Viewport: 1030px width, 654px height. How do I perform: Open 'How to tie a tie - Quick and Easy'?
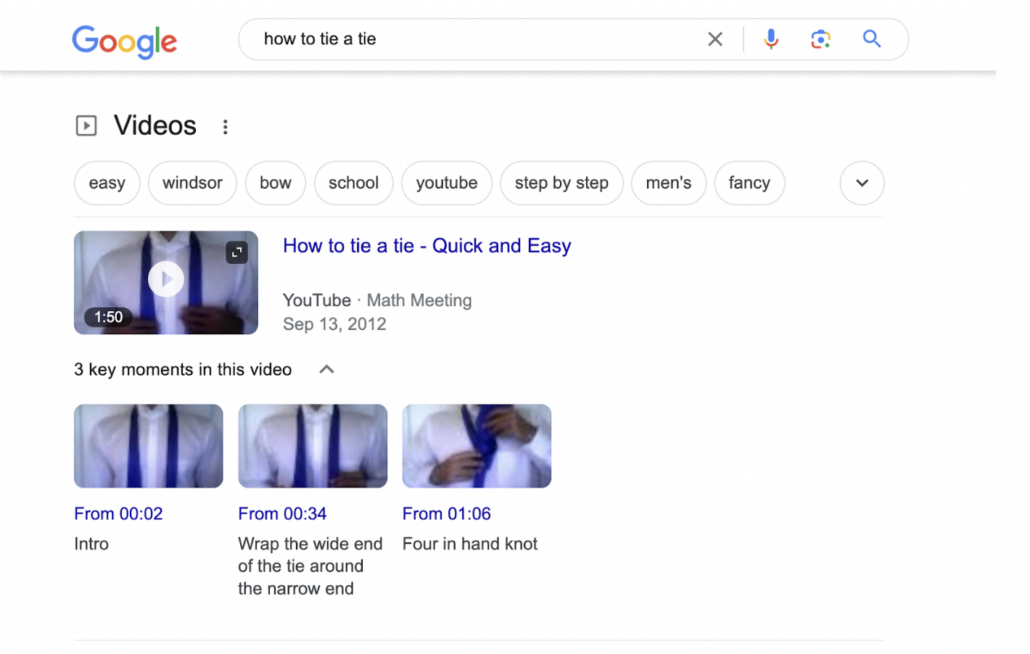pyautogui.click(x=426, y=246)
